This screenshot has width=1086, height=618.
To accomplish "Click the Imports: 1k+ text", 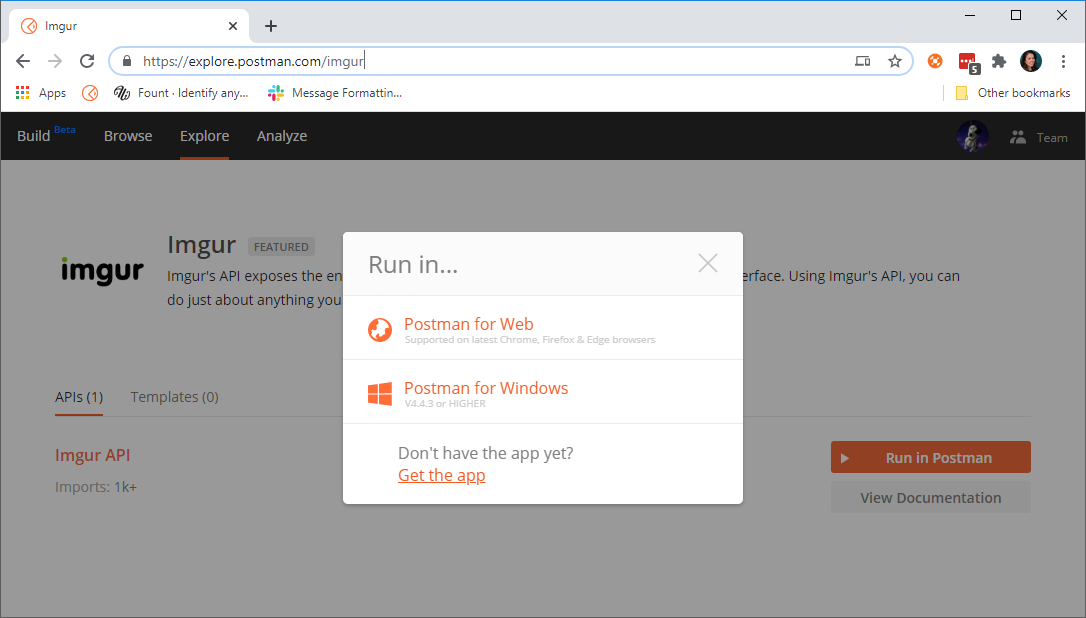I will pos(96,487).
